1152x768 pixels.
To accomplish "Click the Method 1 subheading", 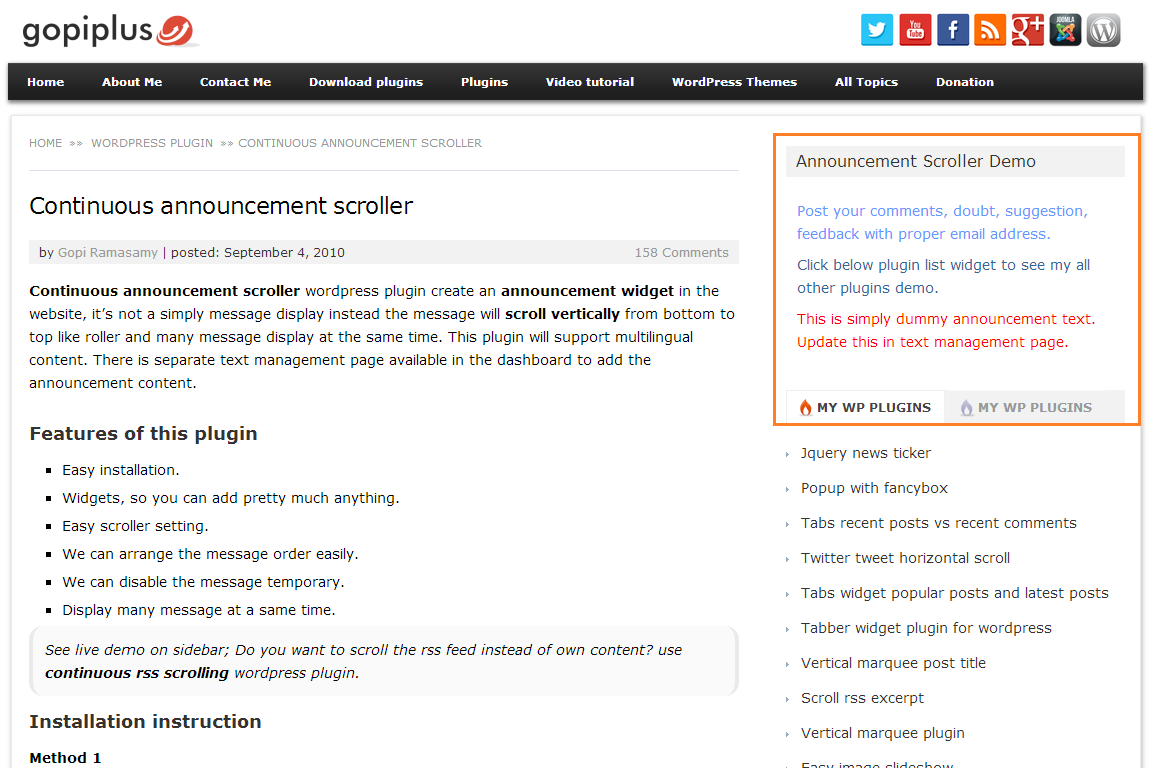I will 65,758.
